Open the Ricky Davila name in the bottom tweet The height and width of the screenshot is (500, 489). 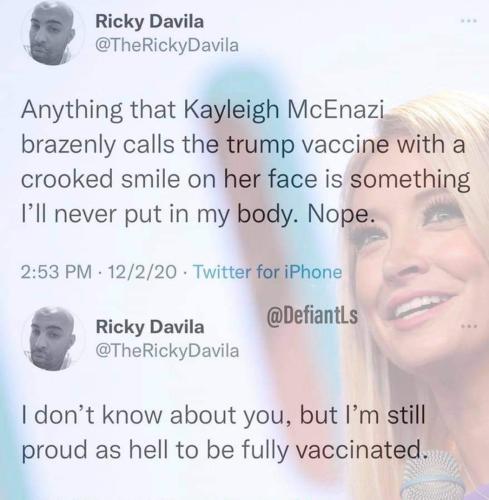coord(150,327)
